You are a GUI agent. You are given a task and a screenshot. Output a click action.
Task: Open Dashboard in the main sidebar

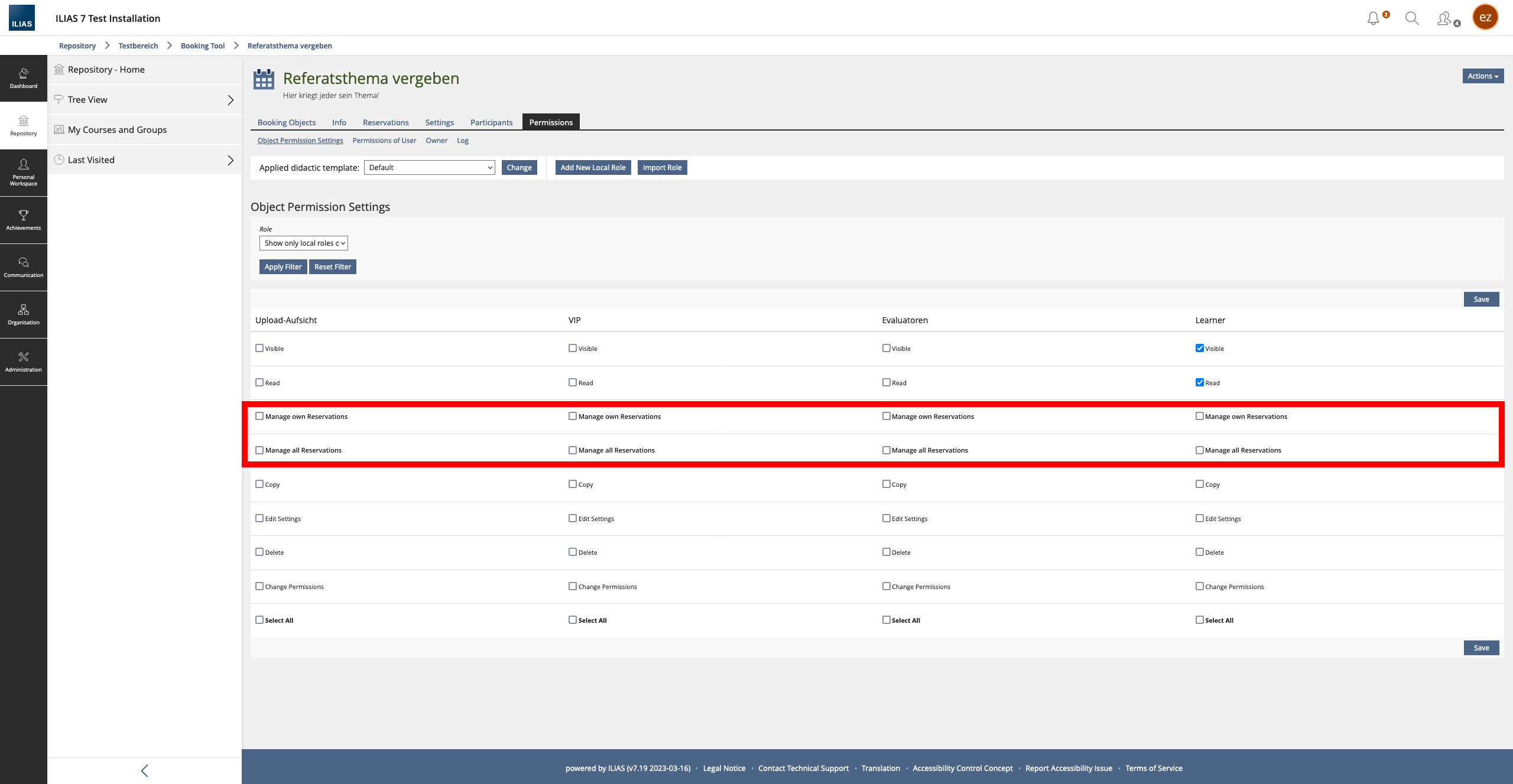24,78
